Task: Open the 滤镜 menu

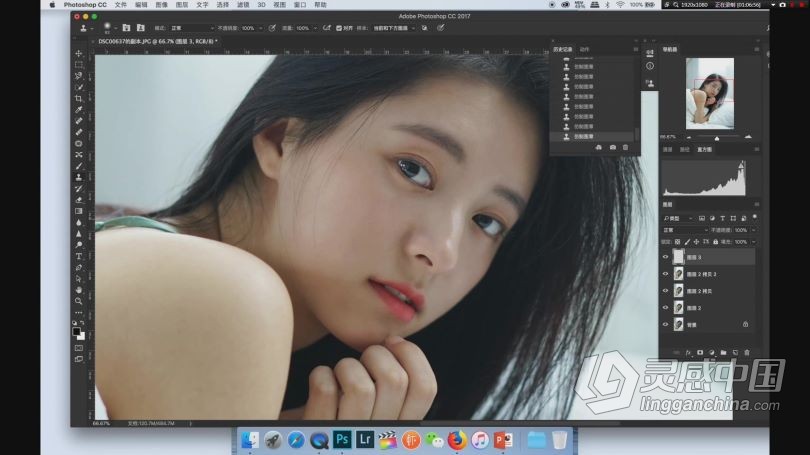Action: 242,5
